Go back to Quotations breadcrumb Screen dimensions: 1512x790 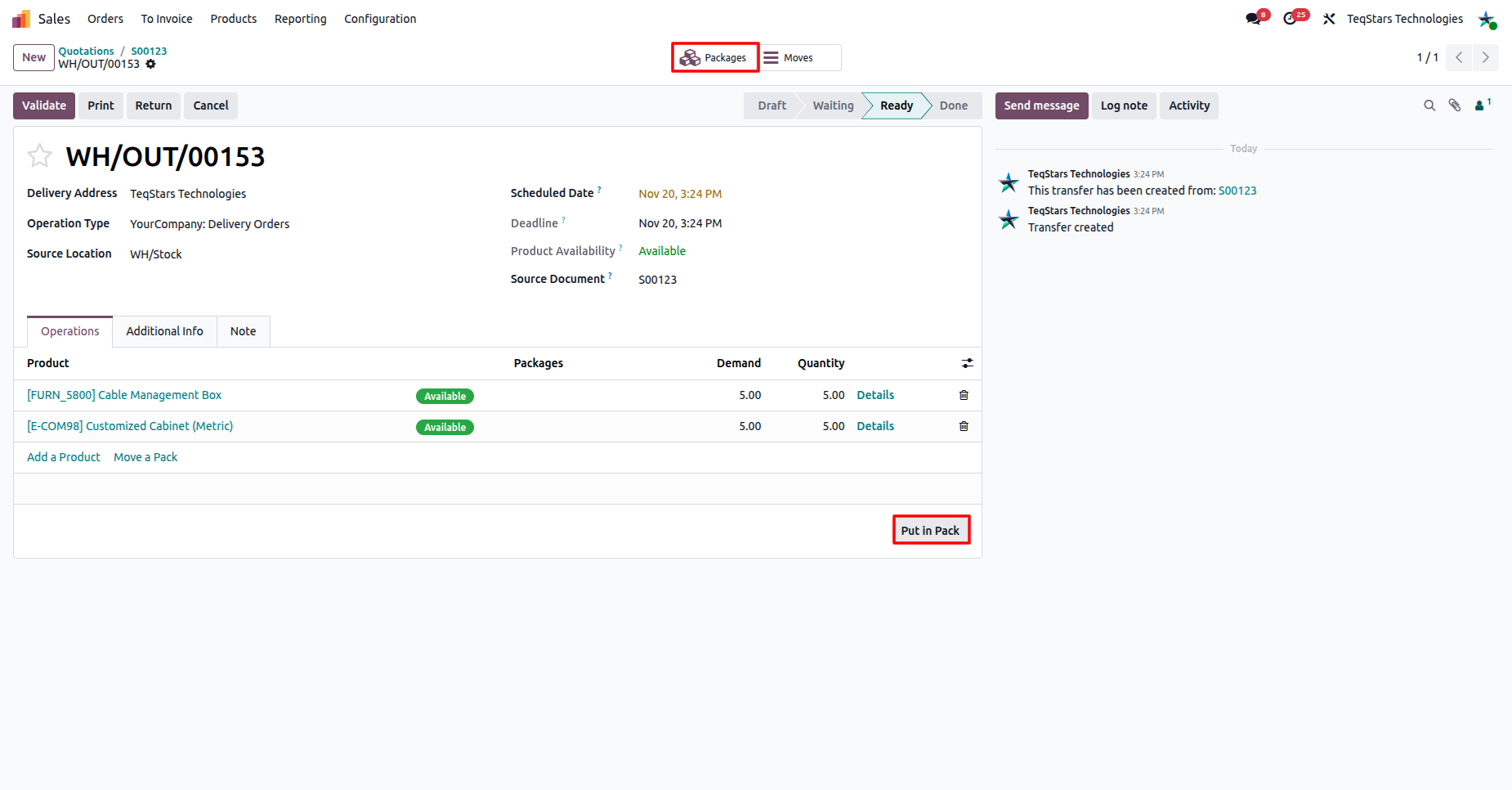[86, 51]
